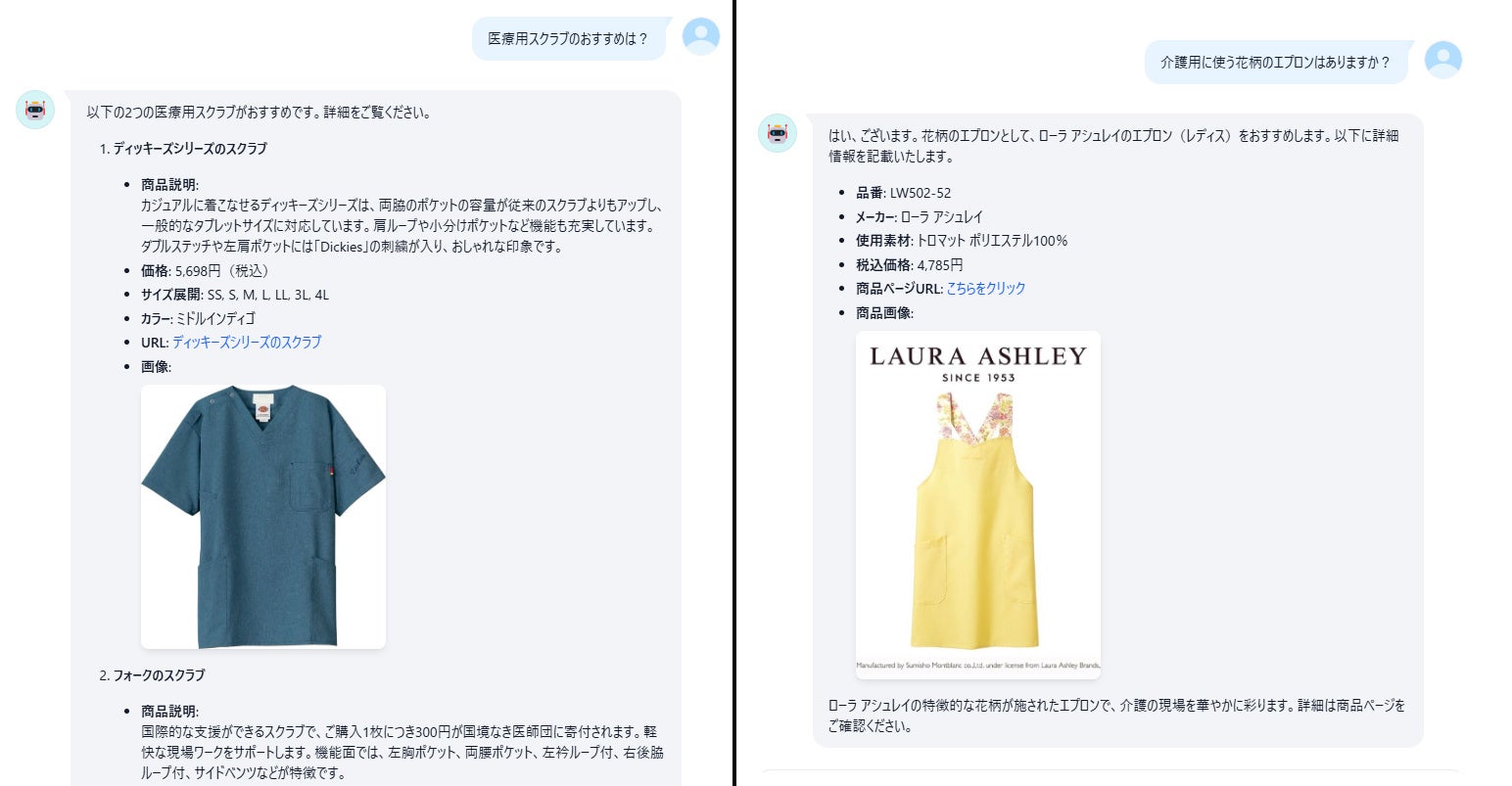Open the こちらをクリック product page link
The height and width of the screenshot is (786, 1512).
985,288
